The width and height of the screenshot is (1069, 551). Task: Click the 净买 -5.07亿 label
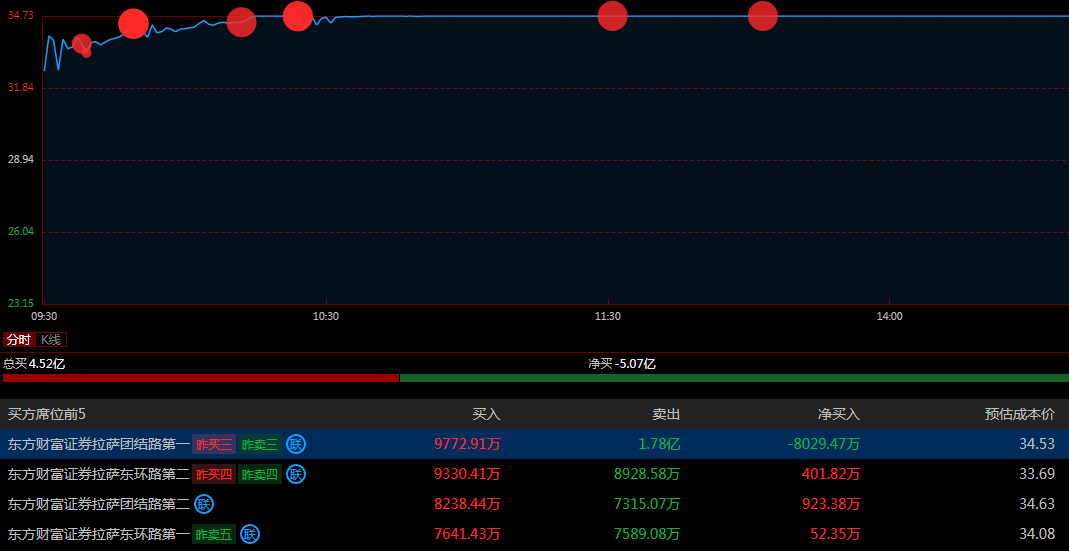622,363
